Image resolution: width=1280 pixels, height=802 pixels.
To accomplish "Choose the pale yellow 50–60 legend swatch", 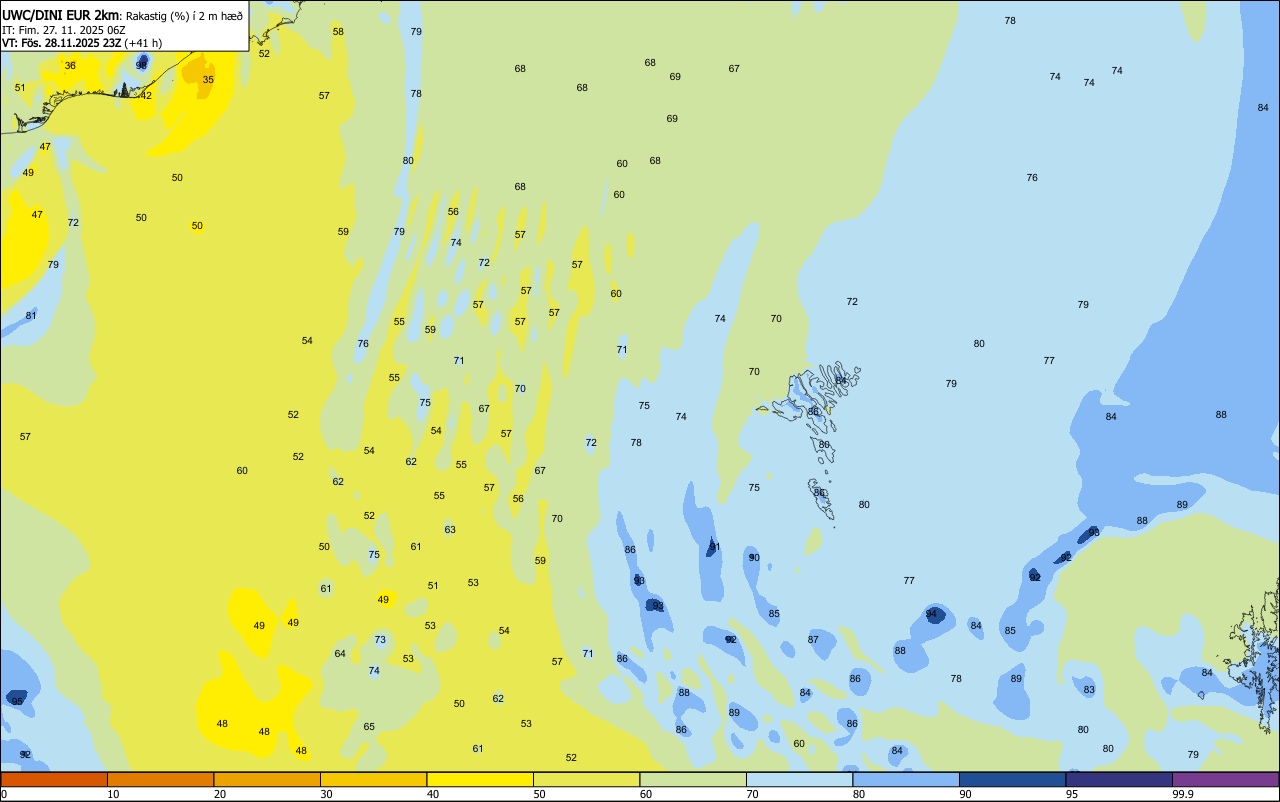I will tap(586, 779).
